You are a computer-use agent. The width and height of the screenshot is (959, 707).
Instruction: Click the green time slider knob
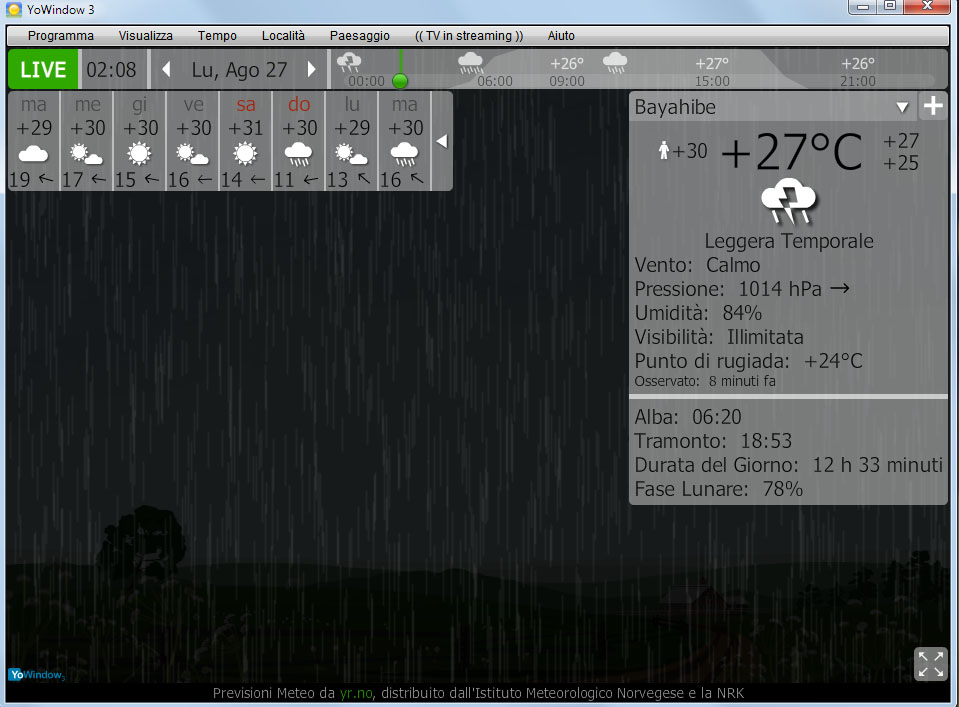(x=400, y=81)
